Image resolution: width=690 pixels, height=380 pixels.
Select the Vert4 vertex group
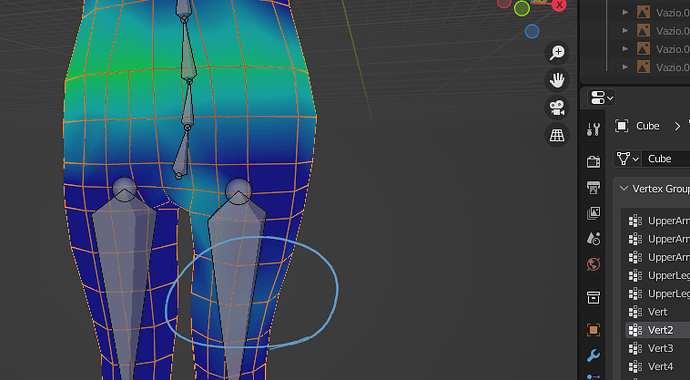point(658,366)
